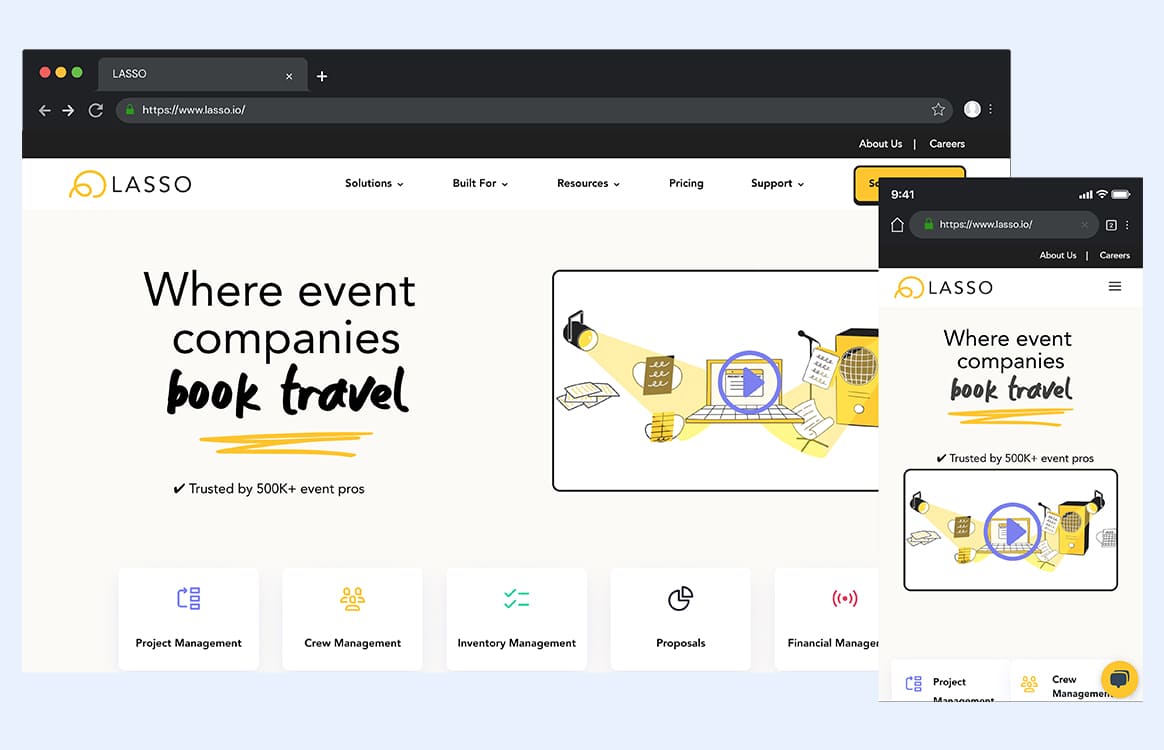Open the Proposals card

pos(681,619)
